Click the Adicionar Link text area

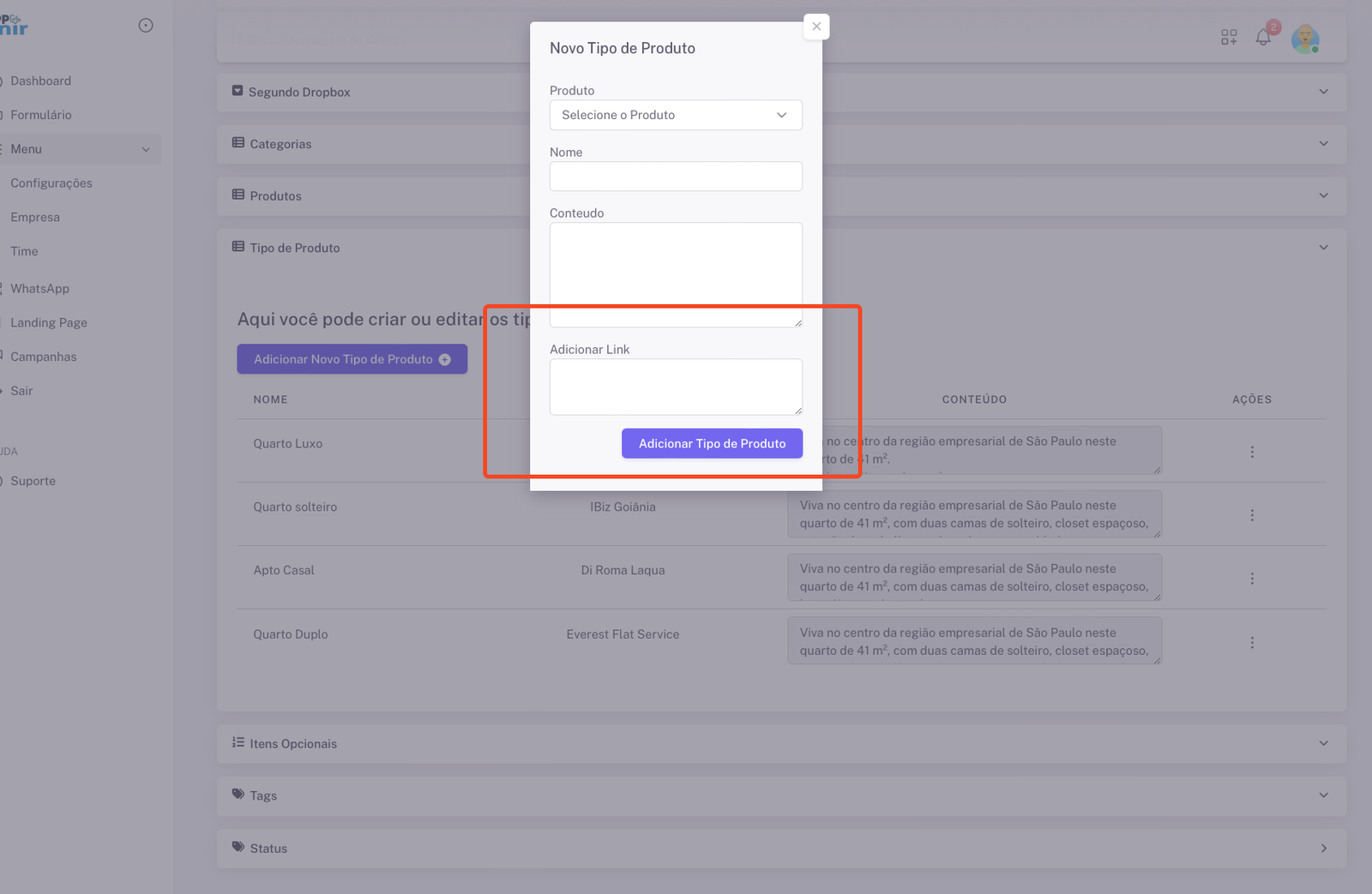click(x=676, y=387)
